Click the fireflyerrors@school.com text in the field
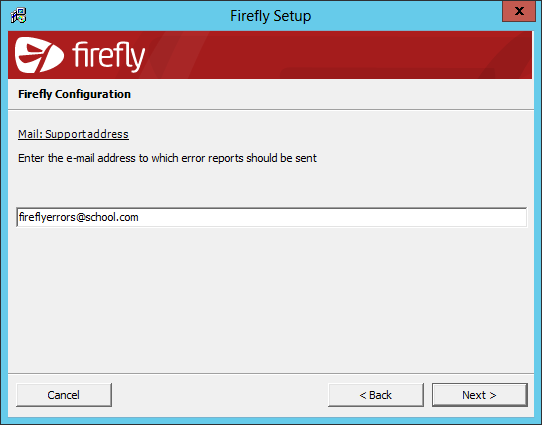This screenshot has width=542, height=425. (78, 217)
